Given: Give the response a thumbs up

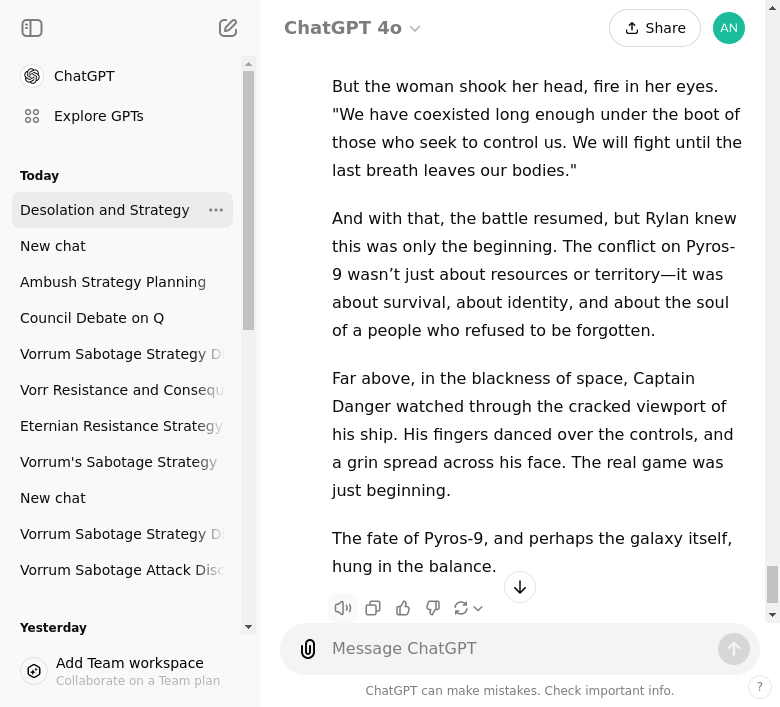Looking at the screenshot, I should pos(403,608).
